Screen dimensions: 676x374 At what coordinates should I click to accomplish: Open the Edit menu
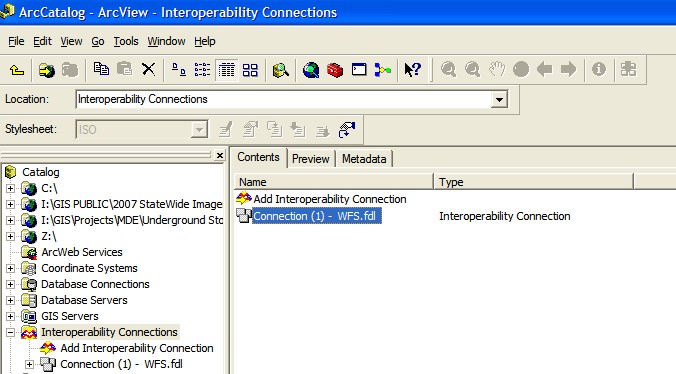42,41
